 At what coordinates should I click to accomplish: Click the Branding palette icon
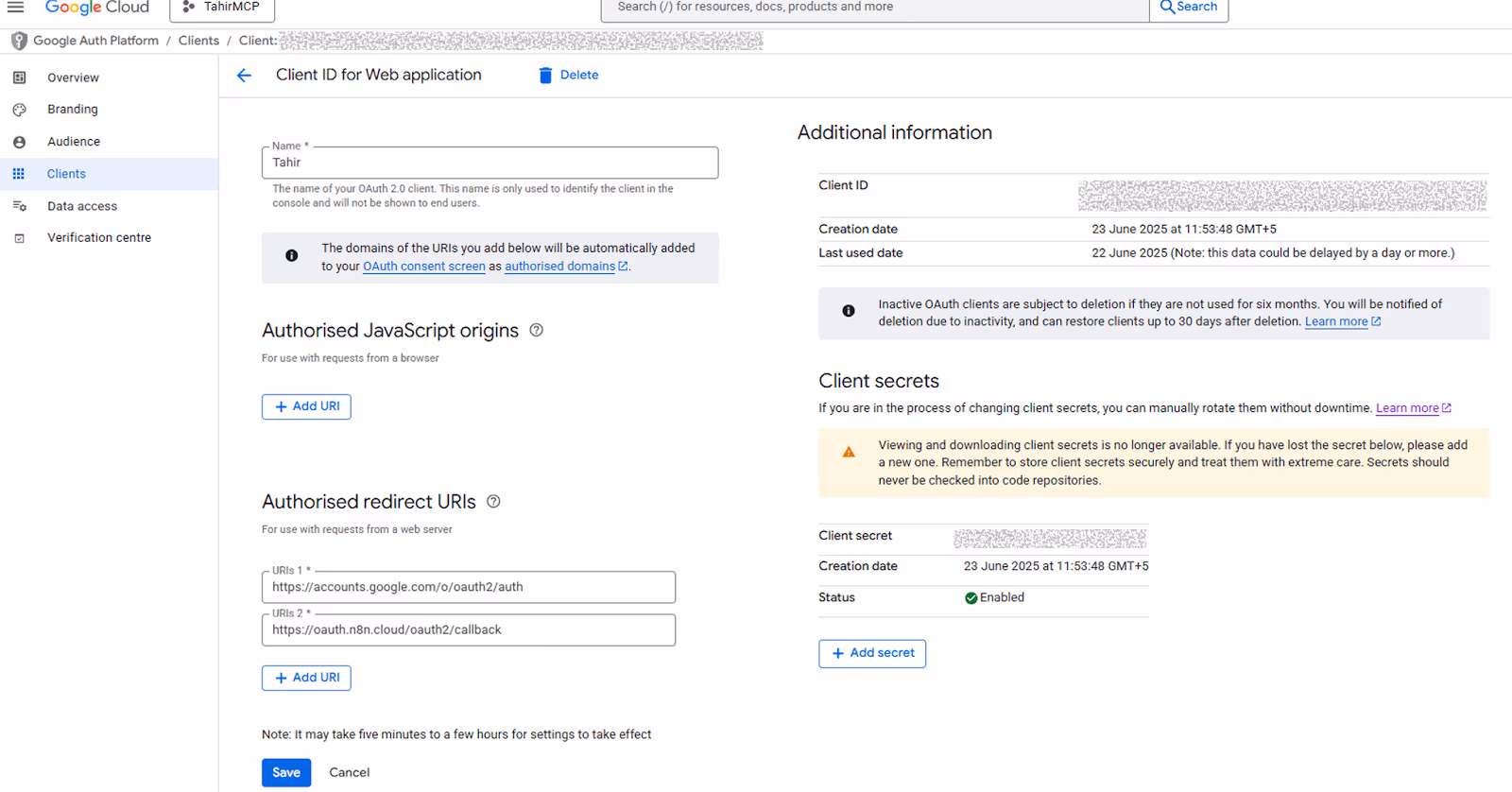[x=19, y=110]
